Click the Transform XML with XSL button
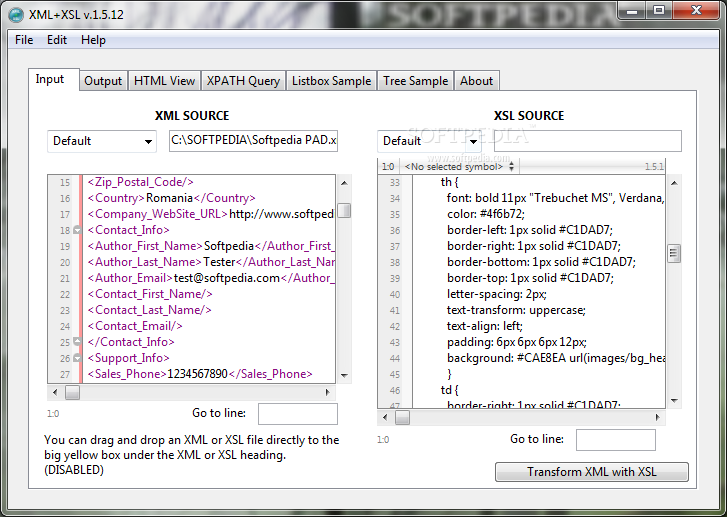 coord(592,472)
